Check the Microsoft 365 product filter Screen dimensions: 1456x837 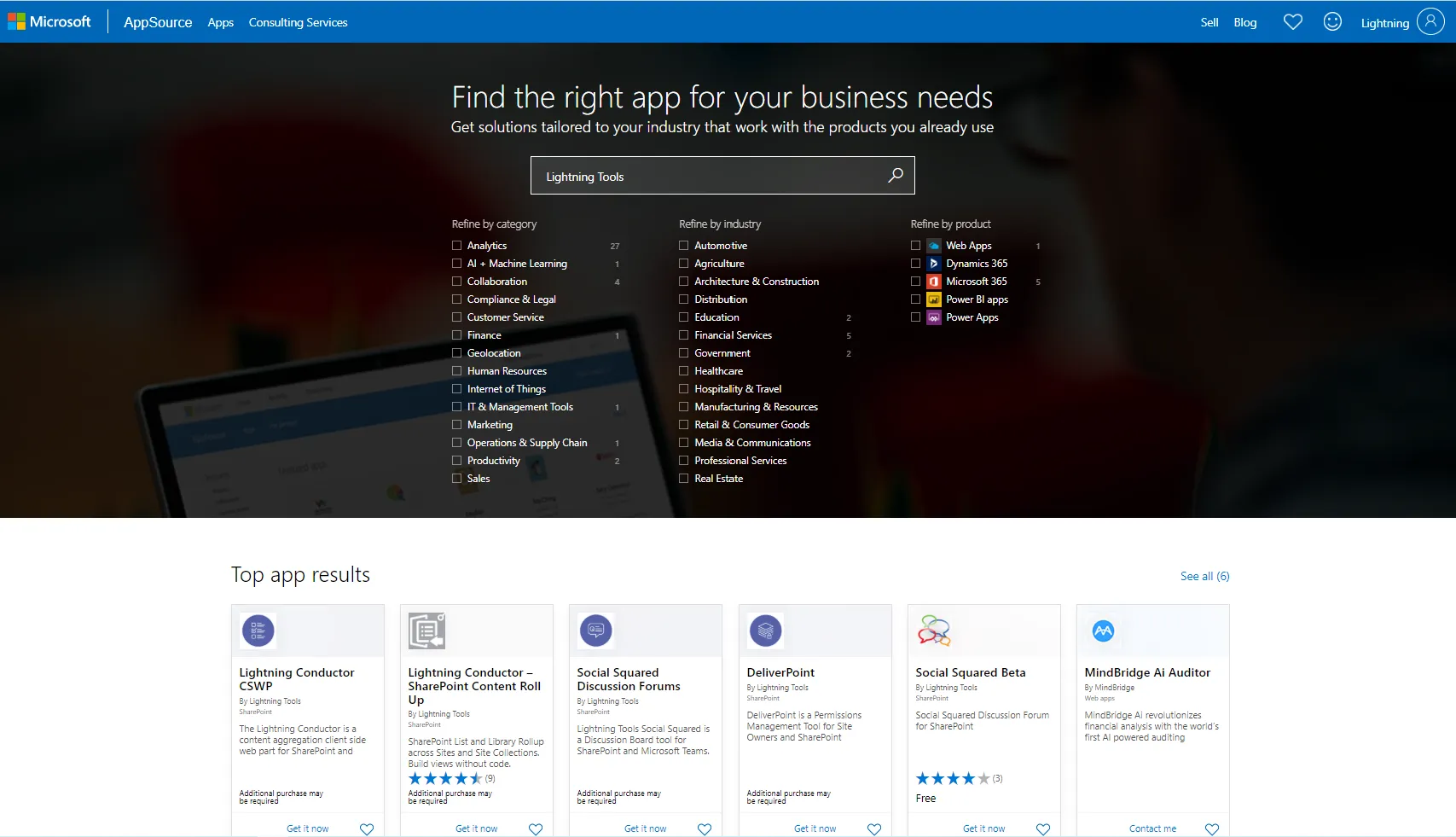(914, 281)
